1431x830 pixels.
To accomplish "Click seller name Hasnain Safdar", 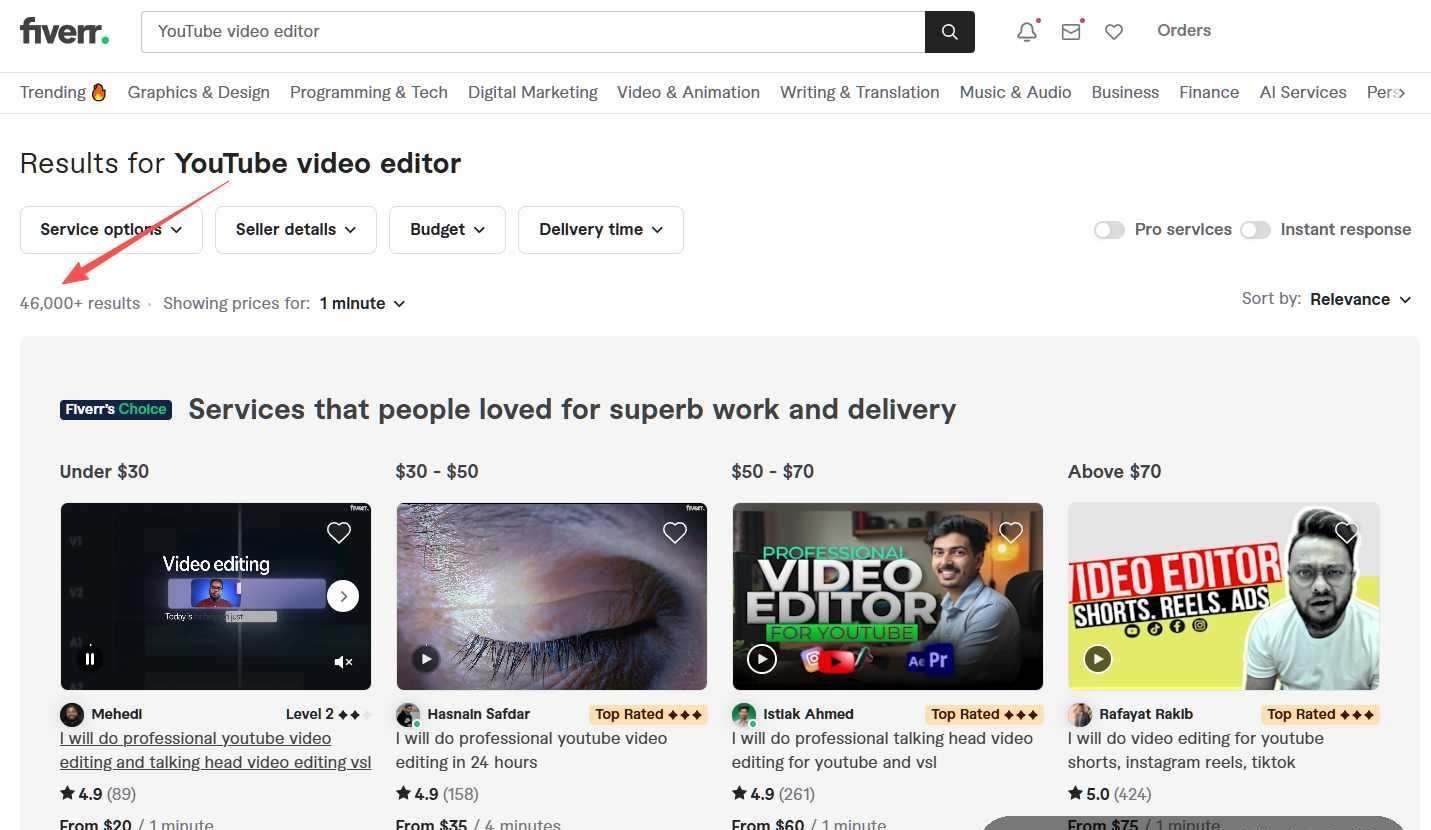I will [479, 714].
